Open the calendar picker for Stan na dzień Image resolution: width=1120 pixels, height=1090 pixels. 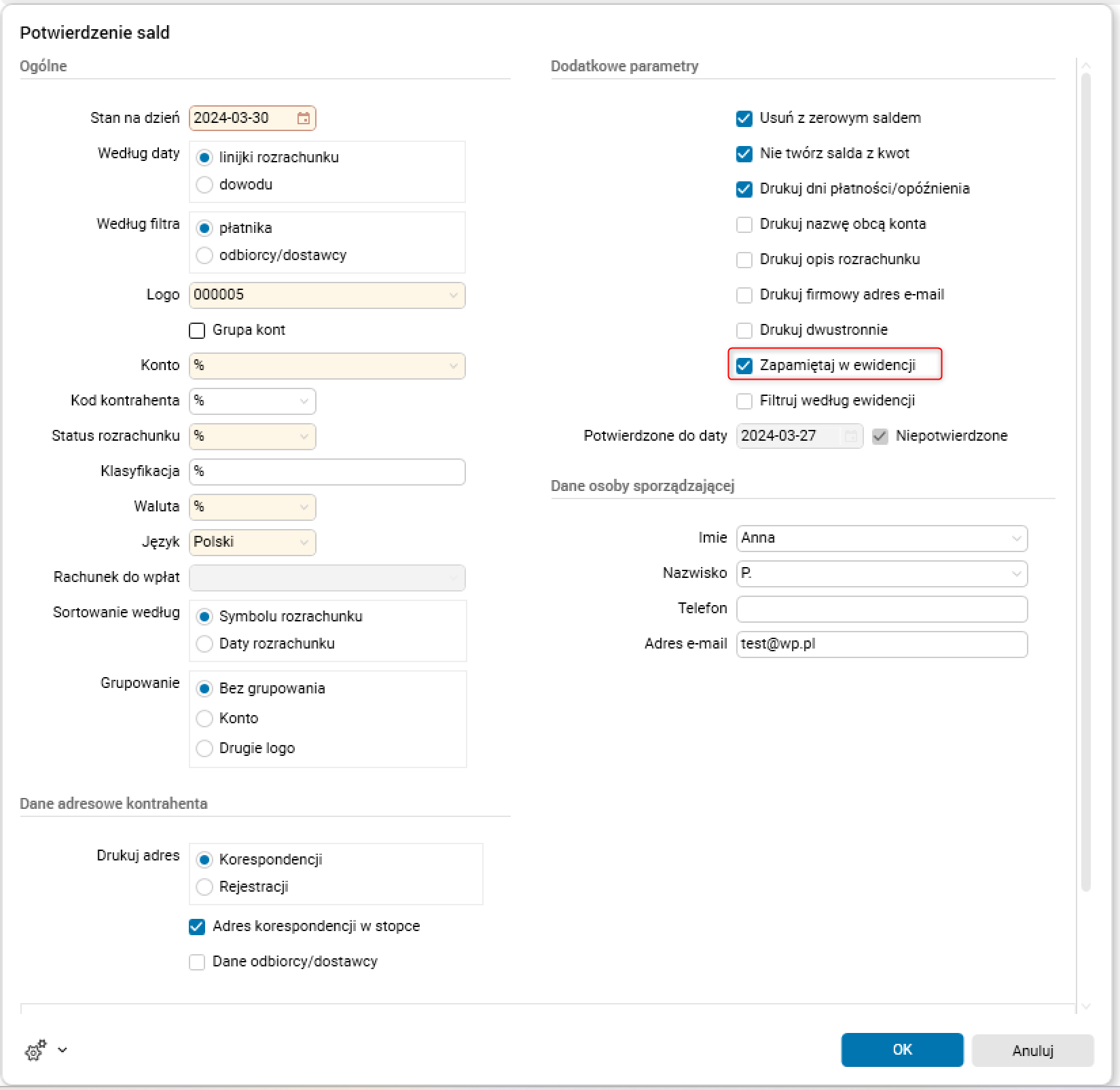point(304,118)
